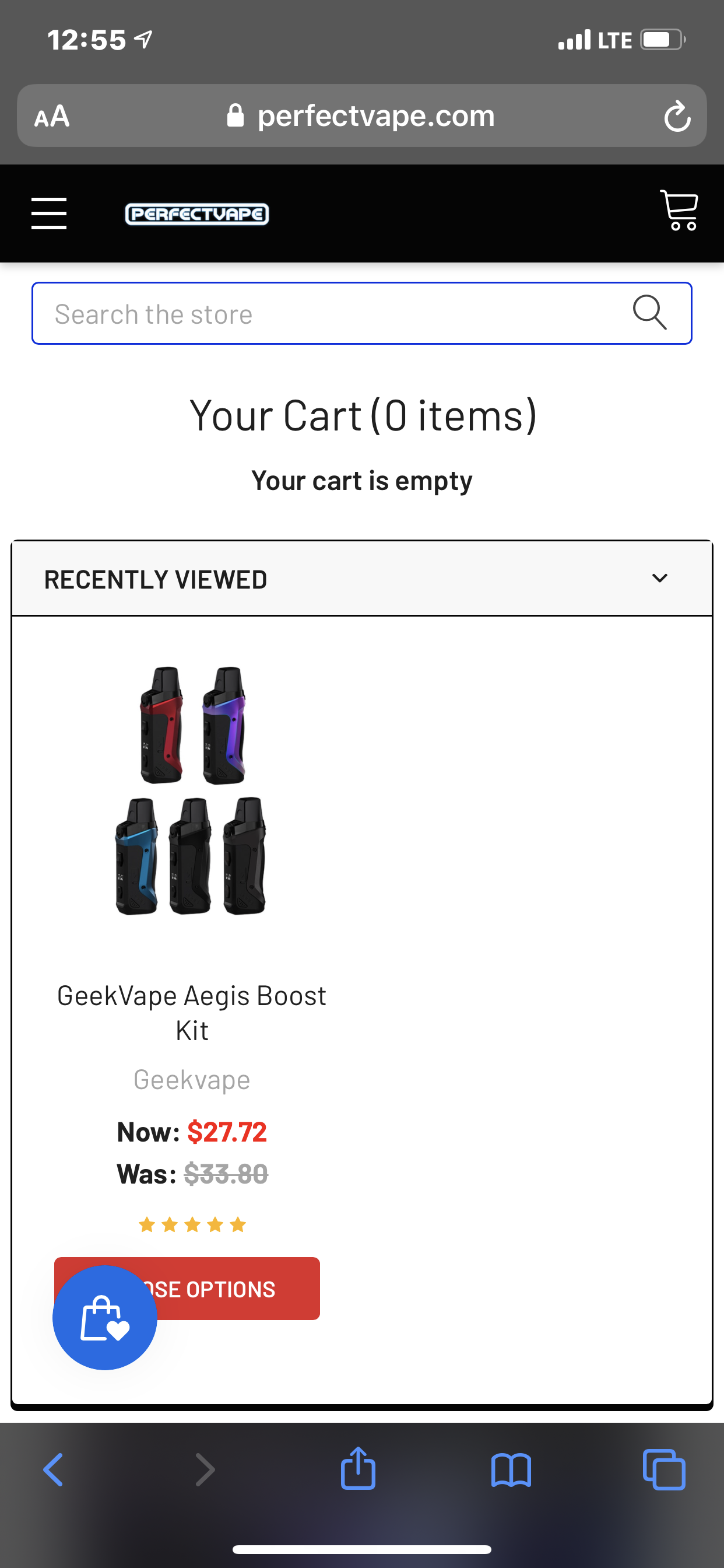Tap the Geekvape brand link
Screen dimensions: 724x1568
pyautogui.click(x=192, y=1080)
